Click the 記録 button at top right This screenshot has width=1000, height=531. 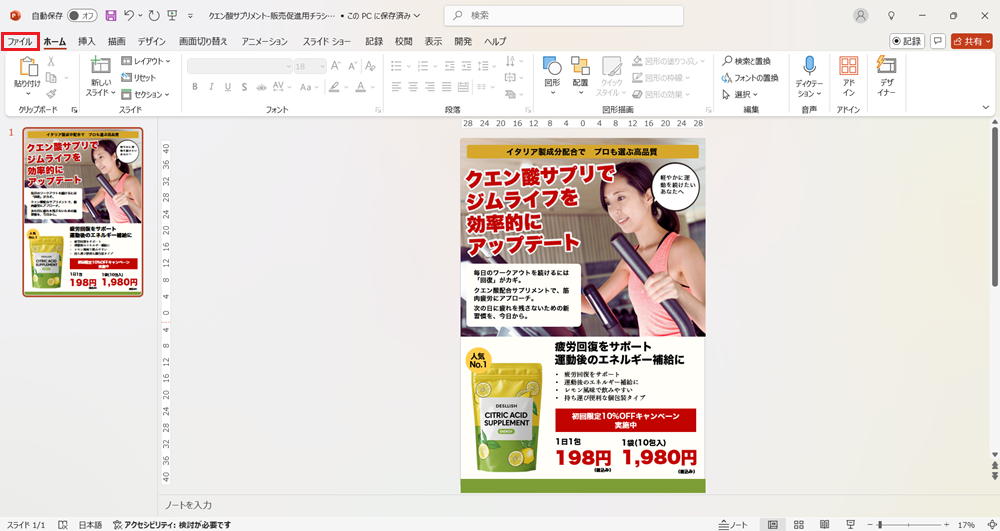click(907, 41)
